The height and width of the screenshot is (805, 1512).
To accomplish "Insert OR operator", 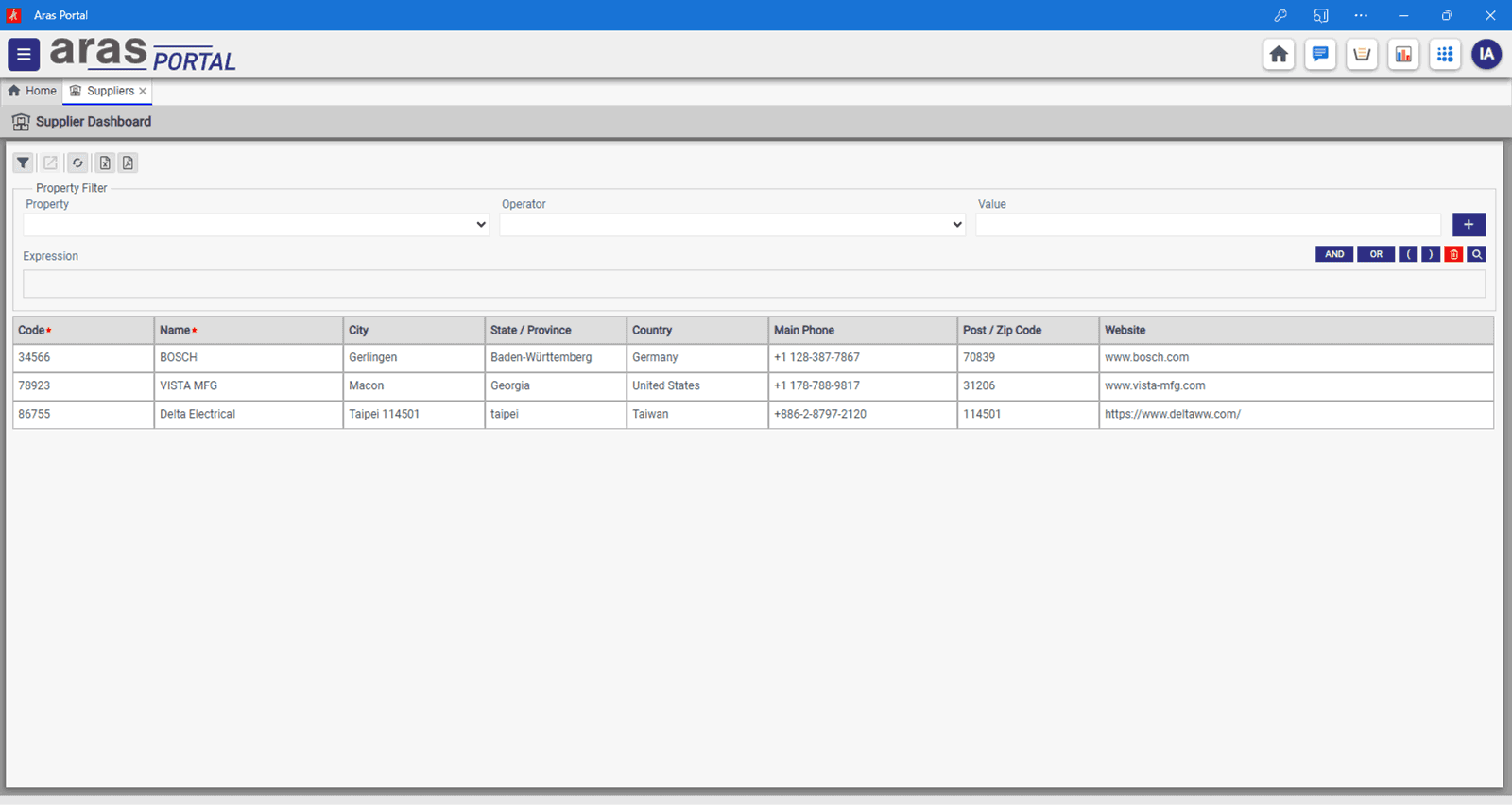I will click(x=1376, y=254).
